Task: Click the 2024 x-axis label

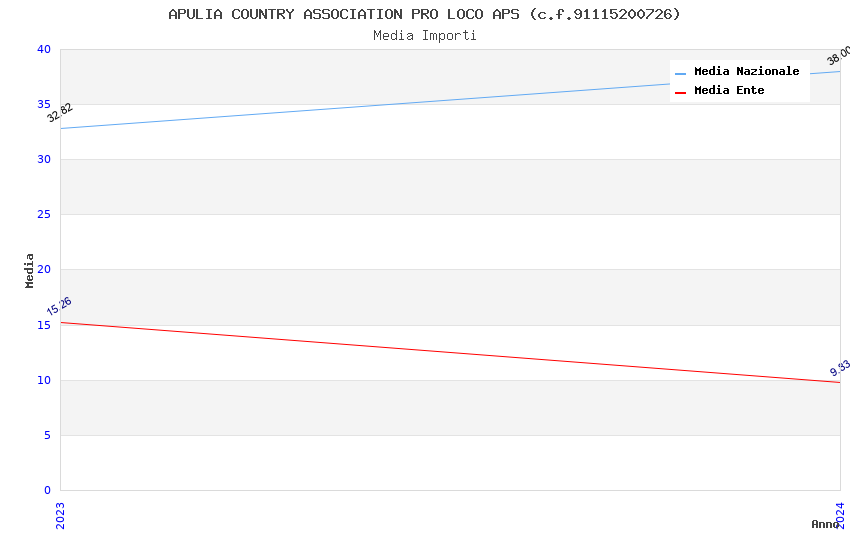Action: 840,515
